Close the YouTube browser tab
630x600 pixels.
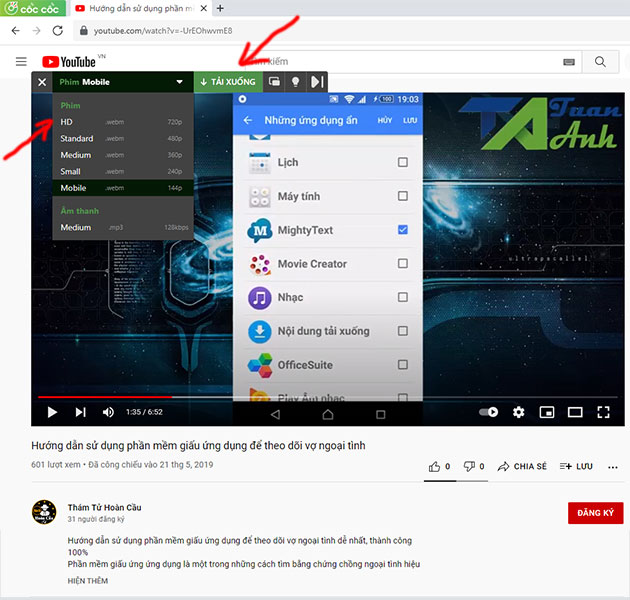204,8
